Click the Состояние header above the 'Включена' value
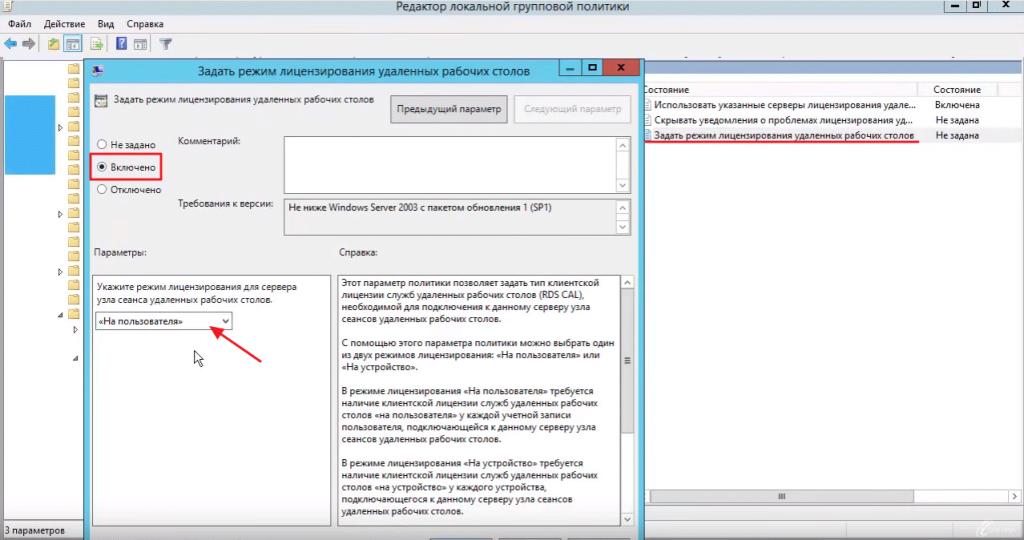Image resolution: width=1024 pixels, height=540 pixels. pos(957,89)
